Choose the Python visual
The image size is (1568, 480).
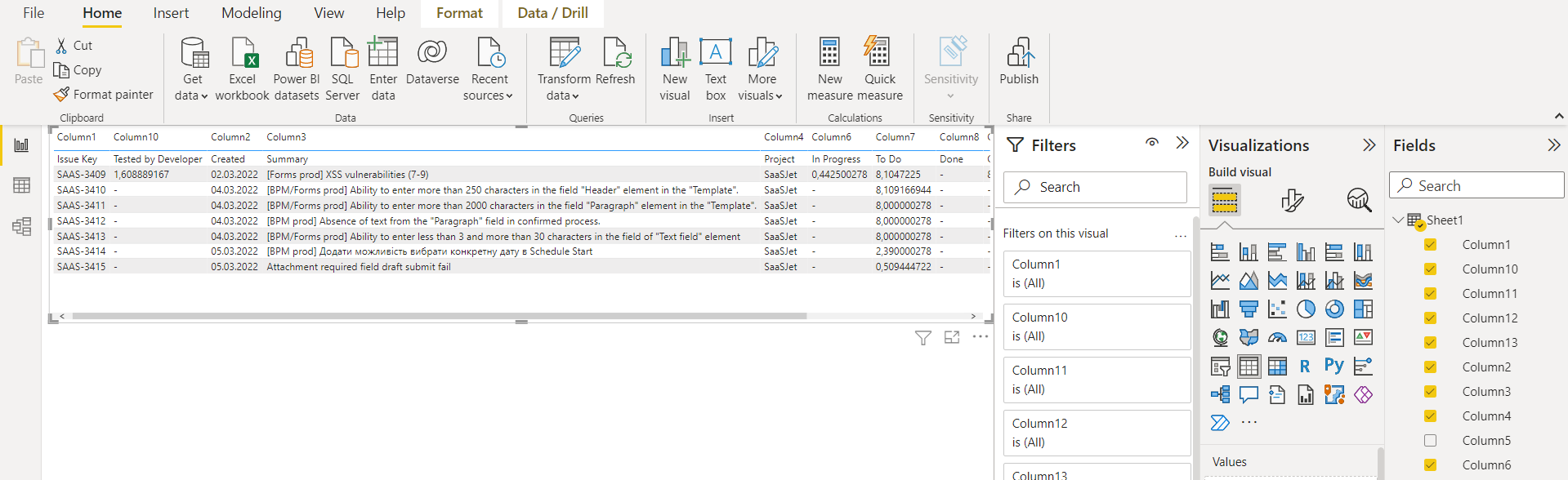tap(1334, 367)
